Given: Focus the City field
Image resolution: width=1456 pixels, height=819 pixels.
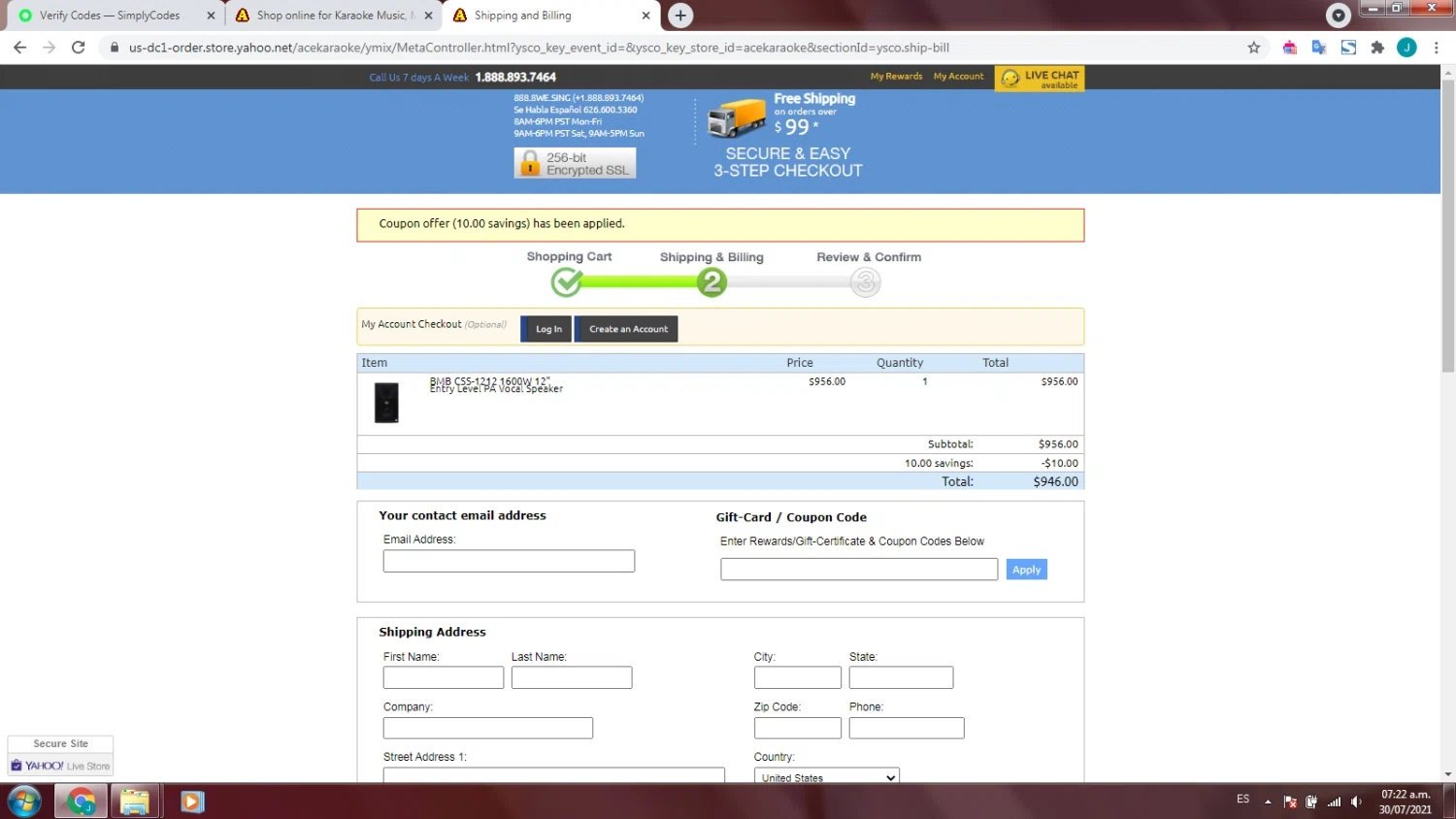Looking at the screenshot, I should point(798,677).
